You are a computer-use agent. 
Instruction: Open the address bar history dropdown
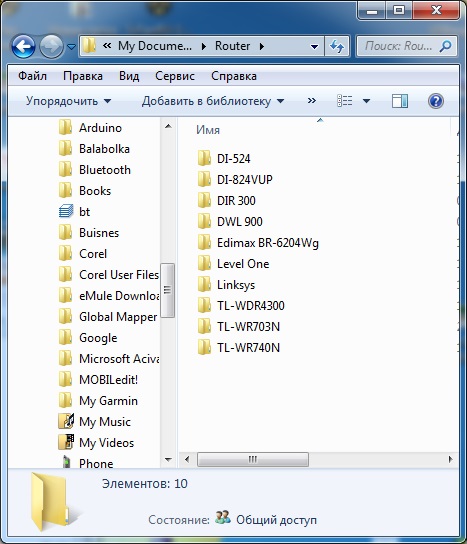click(314, 46)
